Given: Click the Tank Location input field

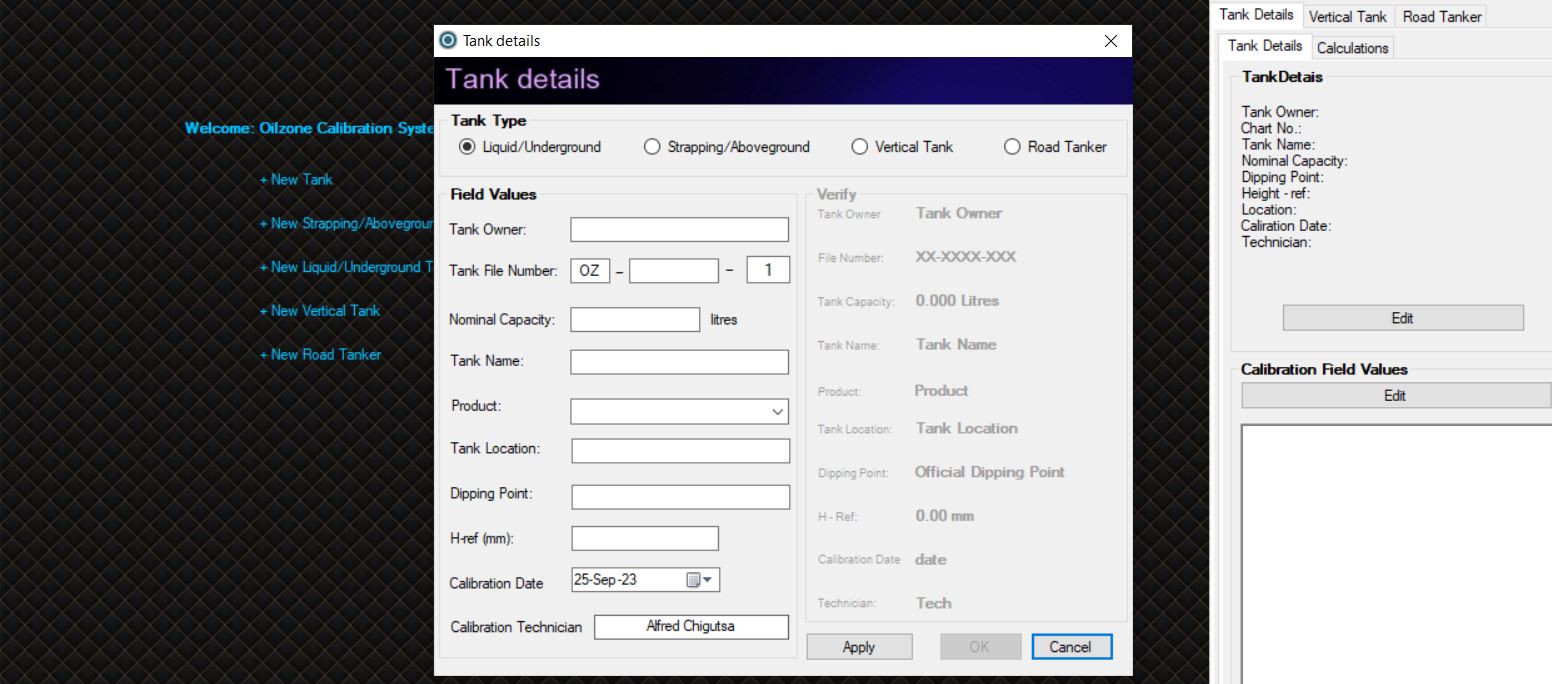Looking at the screenshot, I should tap(681, 451).
